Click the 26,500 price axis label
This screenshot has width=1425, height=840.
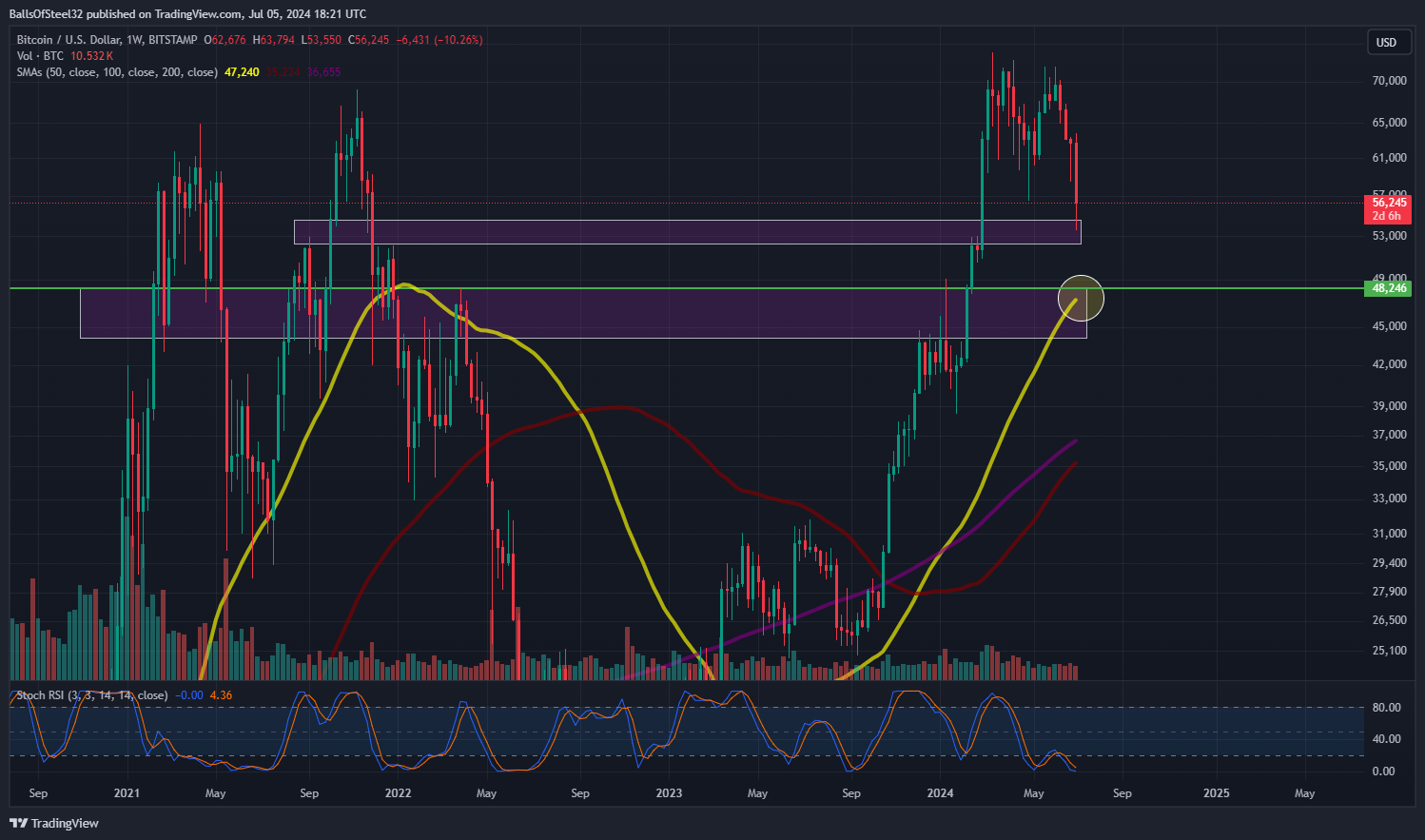(1389, 620)
